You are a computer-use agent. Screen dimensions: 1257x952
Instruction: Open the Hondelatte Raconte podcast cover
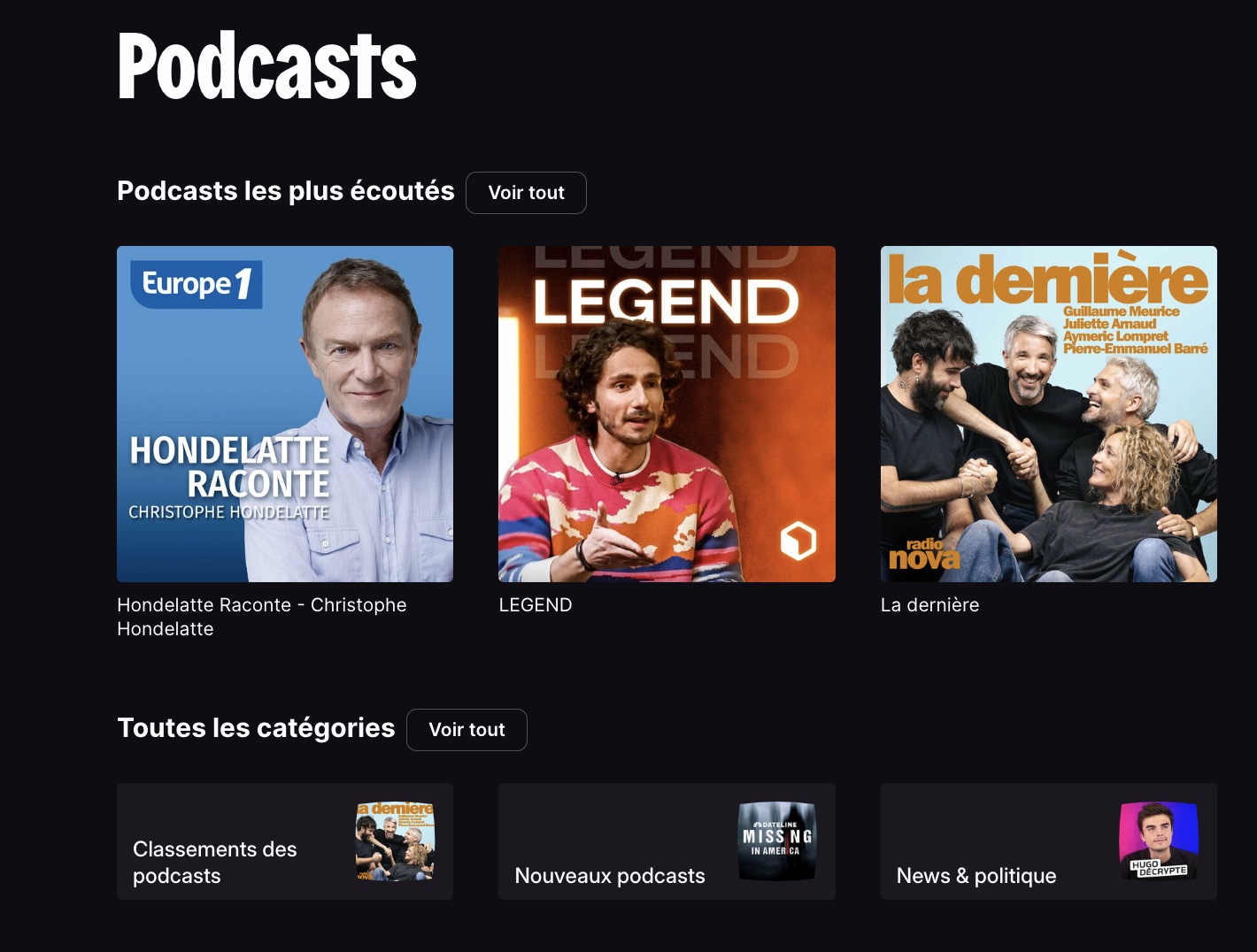point(285,414)
